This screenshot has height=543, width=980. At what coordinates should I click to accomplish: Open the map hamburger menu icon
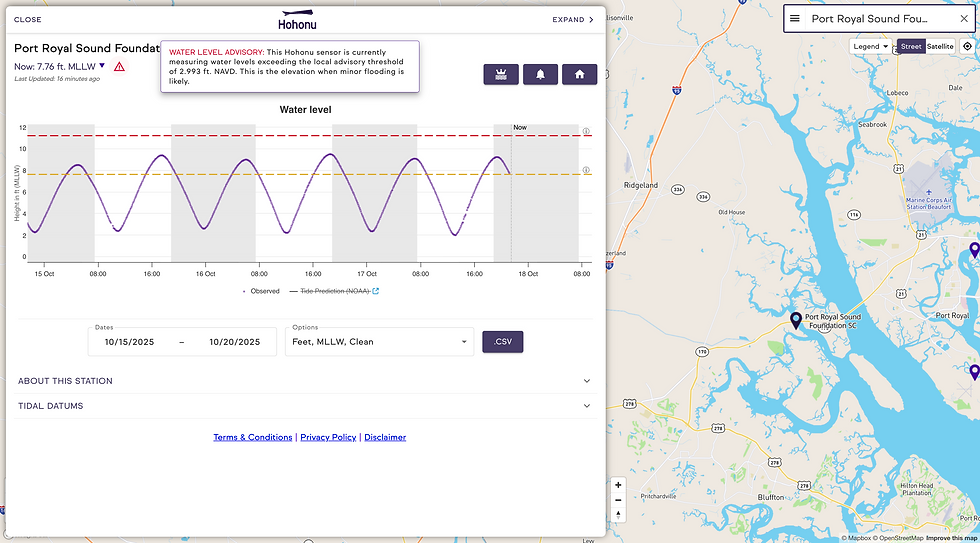794,19
